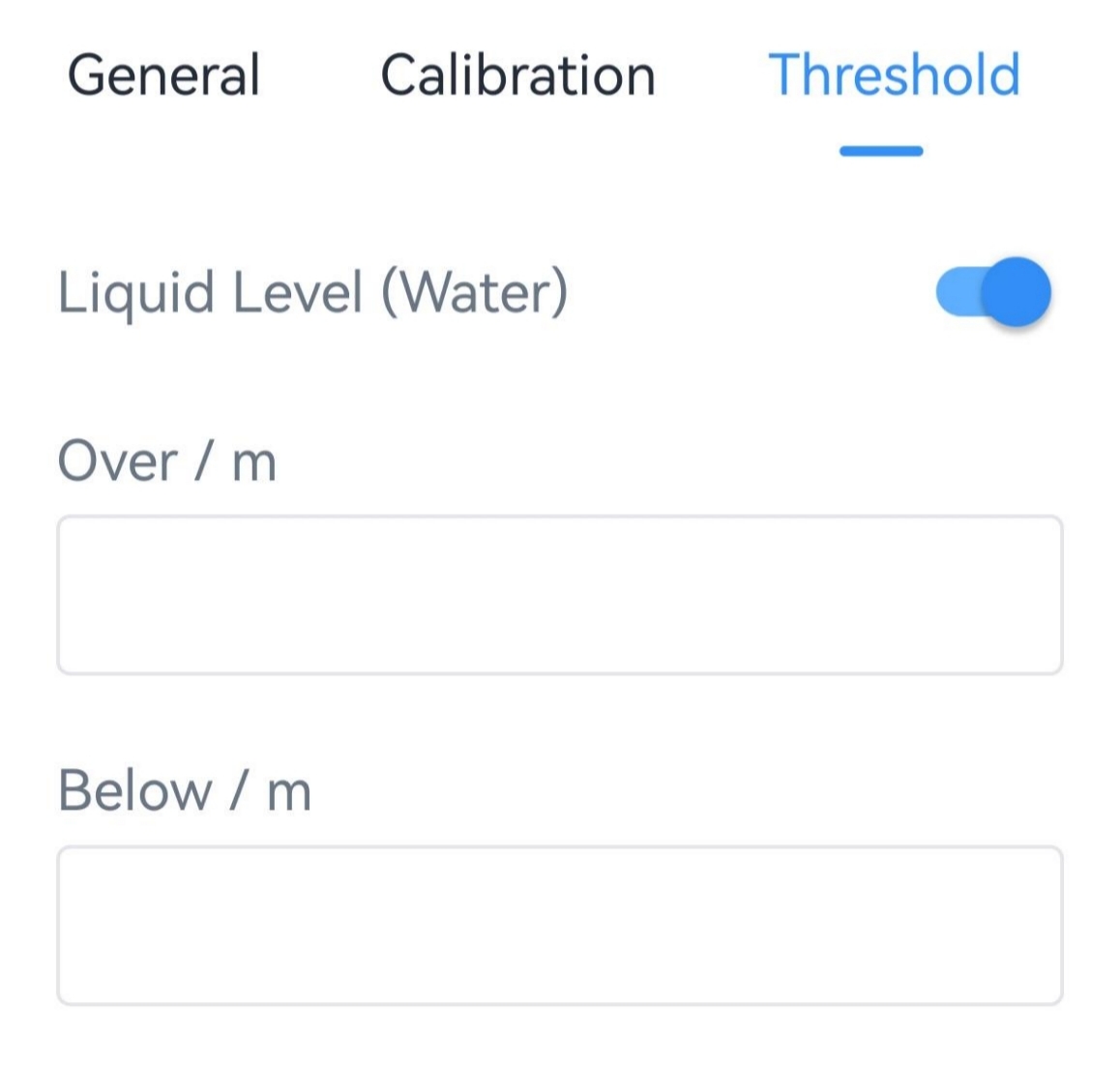Switch to the General tab
This screenshot has height=1067, width=1120.
click(x=163, y=75)
